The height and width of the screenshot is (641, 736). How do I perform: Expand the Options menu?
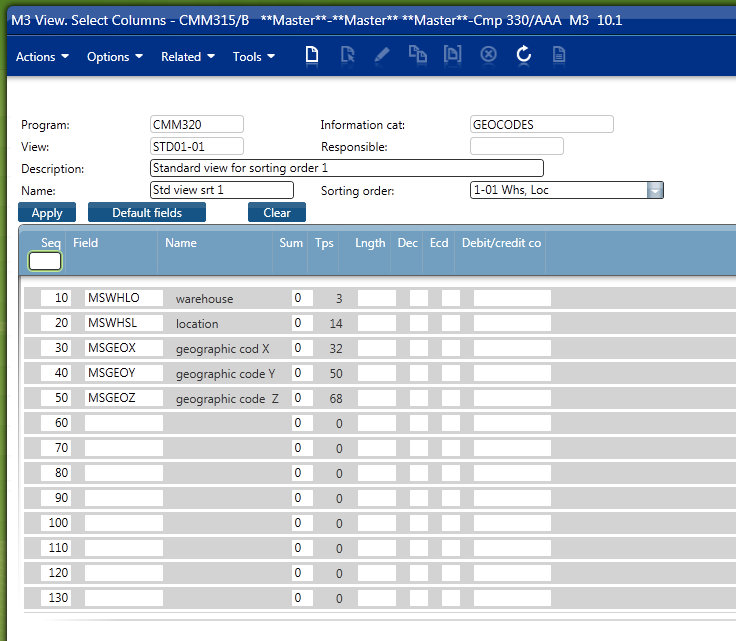point(114,57)
